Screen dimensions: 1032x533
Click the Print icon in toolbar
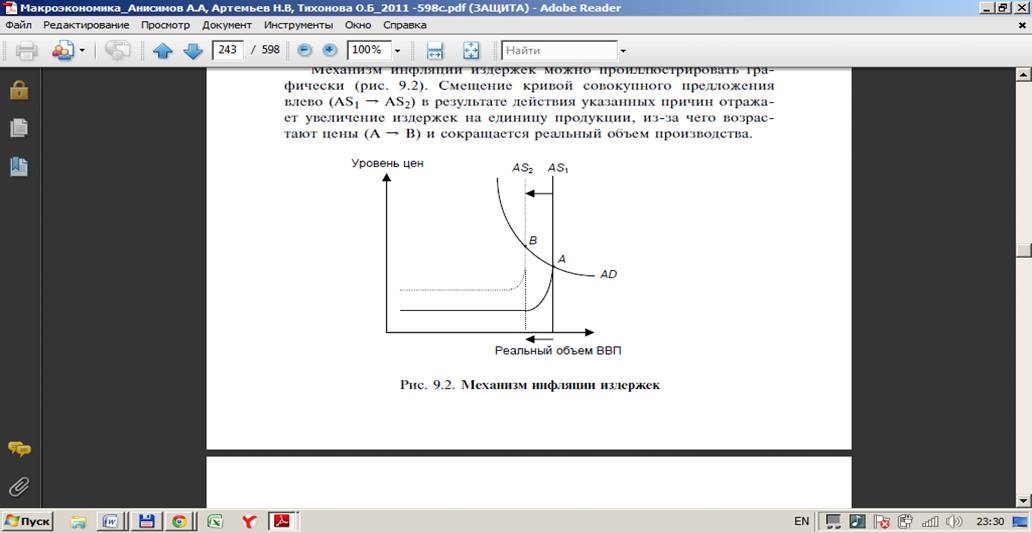pyautogui.click(x=26, y=51)
